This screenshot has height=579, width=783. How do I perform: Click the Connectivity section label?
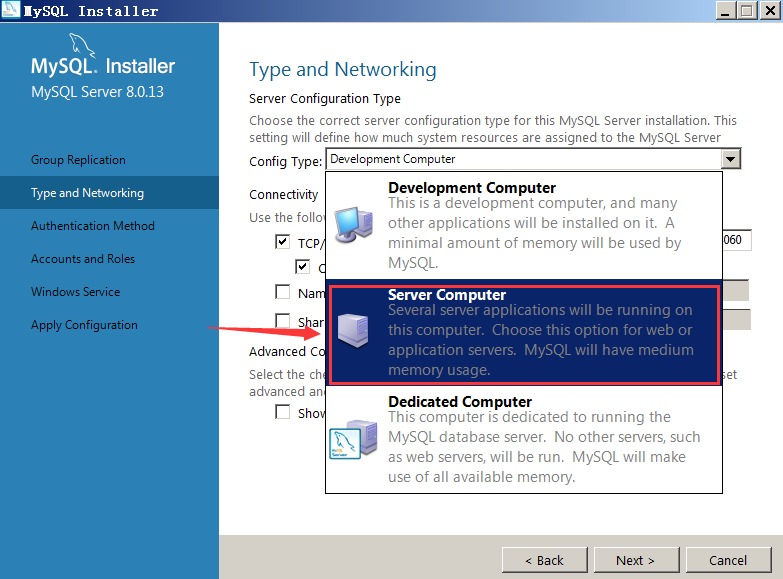[x=284, y=194]
